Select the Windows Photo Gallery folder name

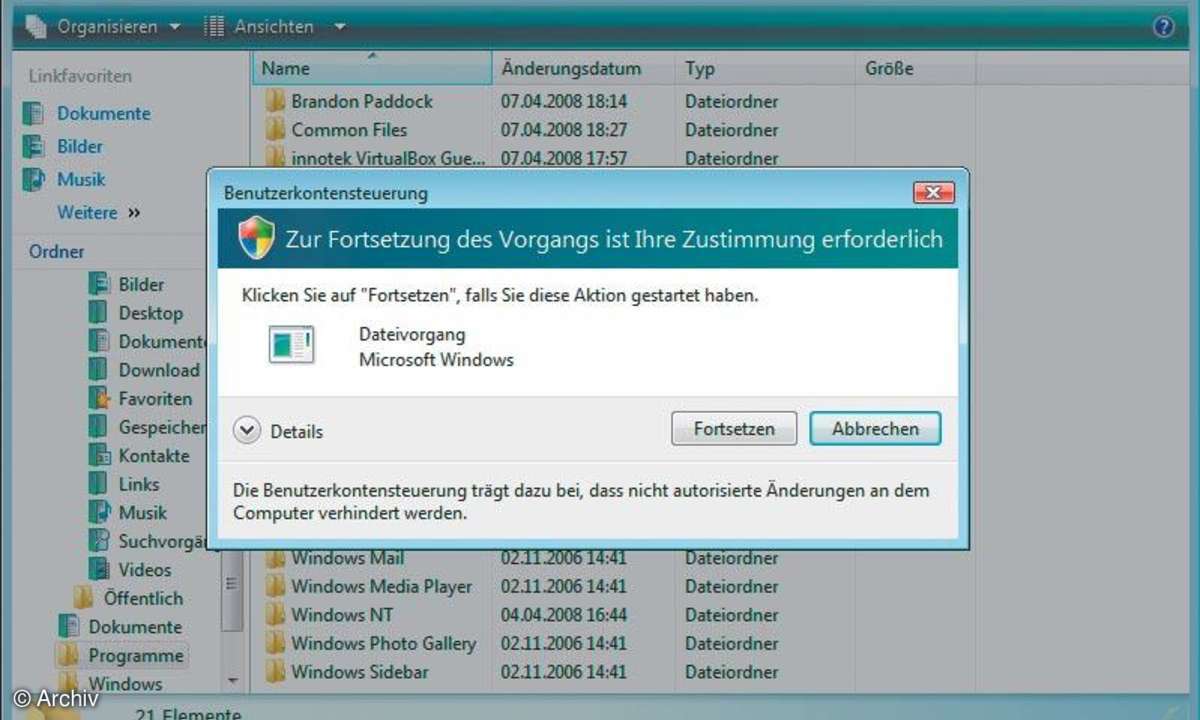click(x=383, y=644)
